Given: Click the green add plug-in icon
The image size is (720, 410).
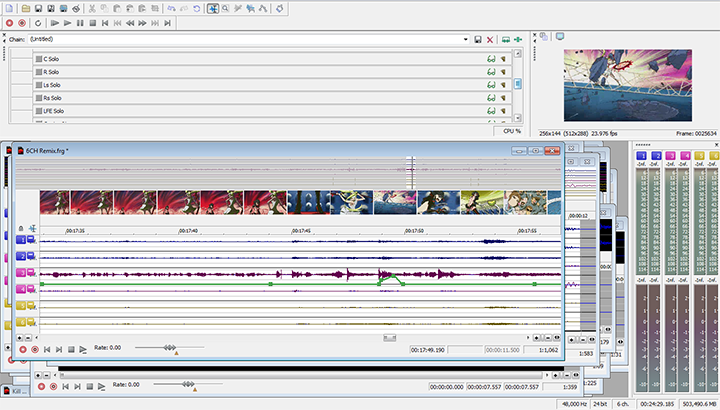Looking at the screenshot, I should coord(519,39).
